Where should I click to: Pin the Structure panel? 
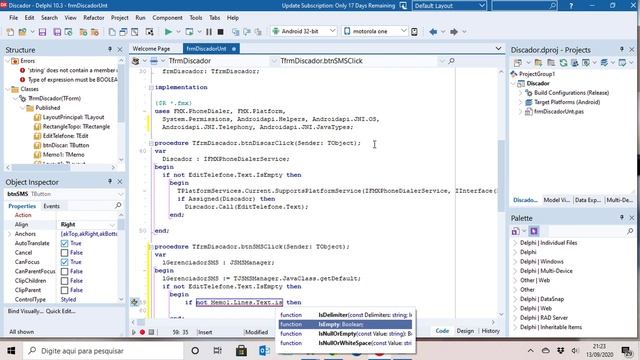pos(110,49)
